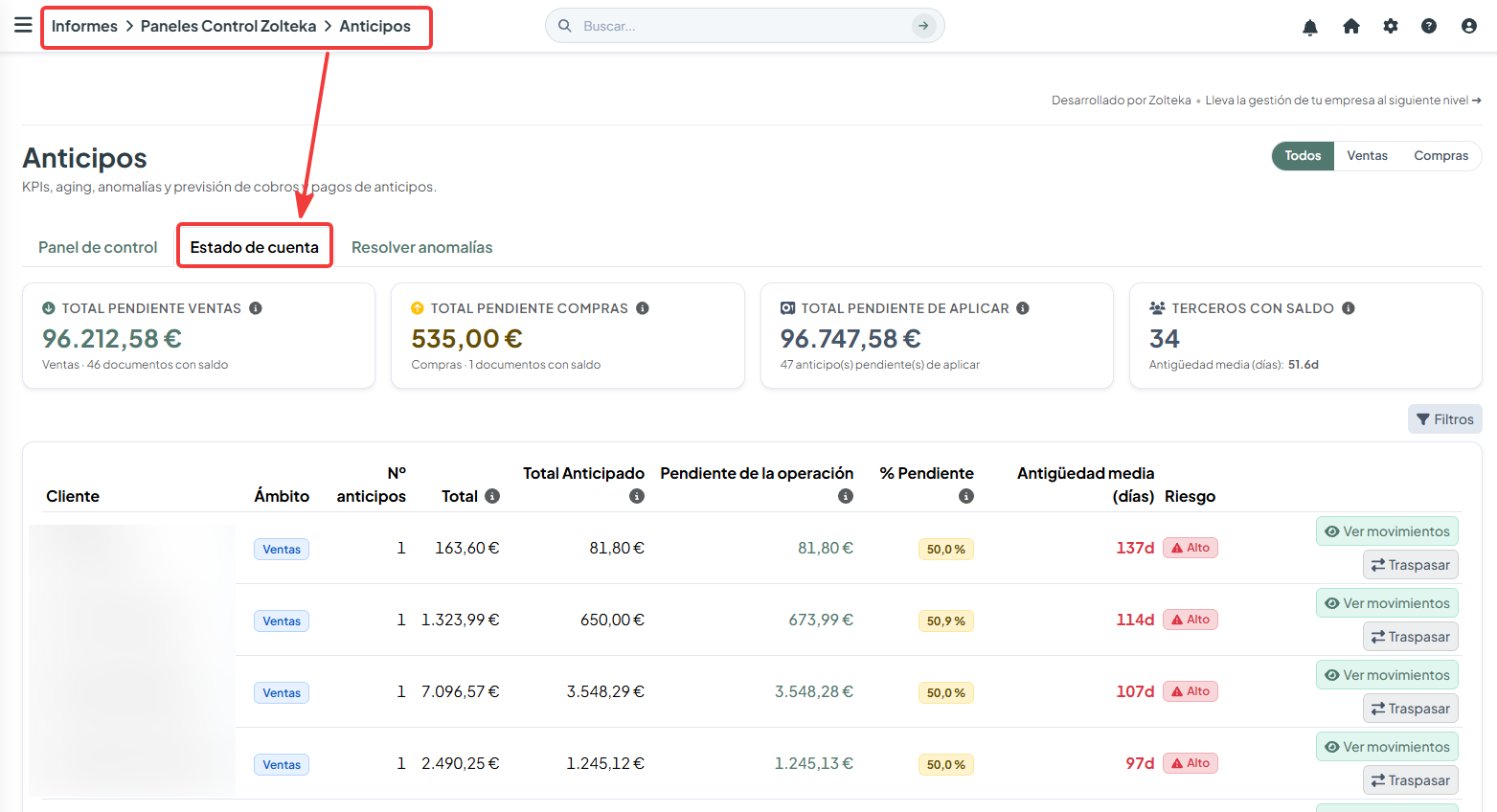Open settings gear in top bar
Image resolution: width=1497 pixels, height=812 pixels.
point(1391,26)
